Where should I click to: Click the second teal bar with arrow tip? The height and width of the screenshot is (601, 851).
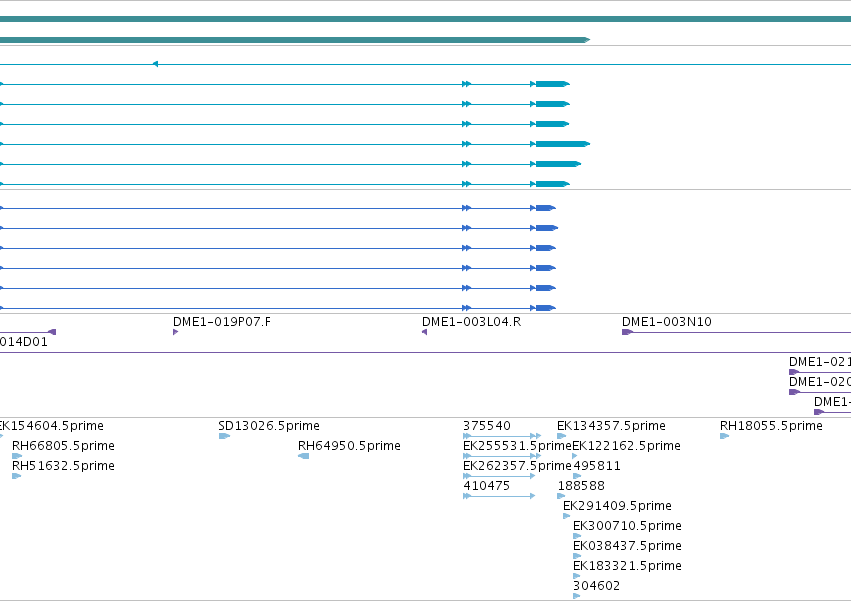coord(295,40)
